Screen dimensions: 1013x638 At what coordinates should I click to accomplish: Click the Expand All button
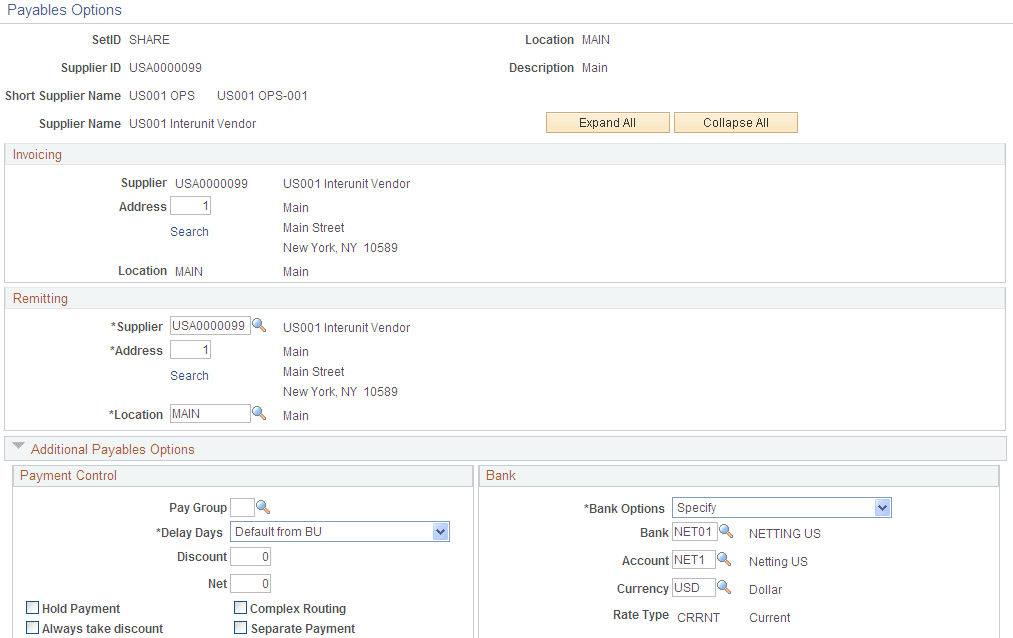point(607,122)
